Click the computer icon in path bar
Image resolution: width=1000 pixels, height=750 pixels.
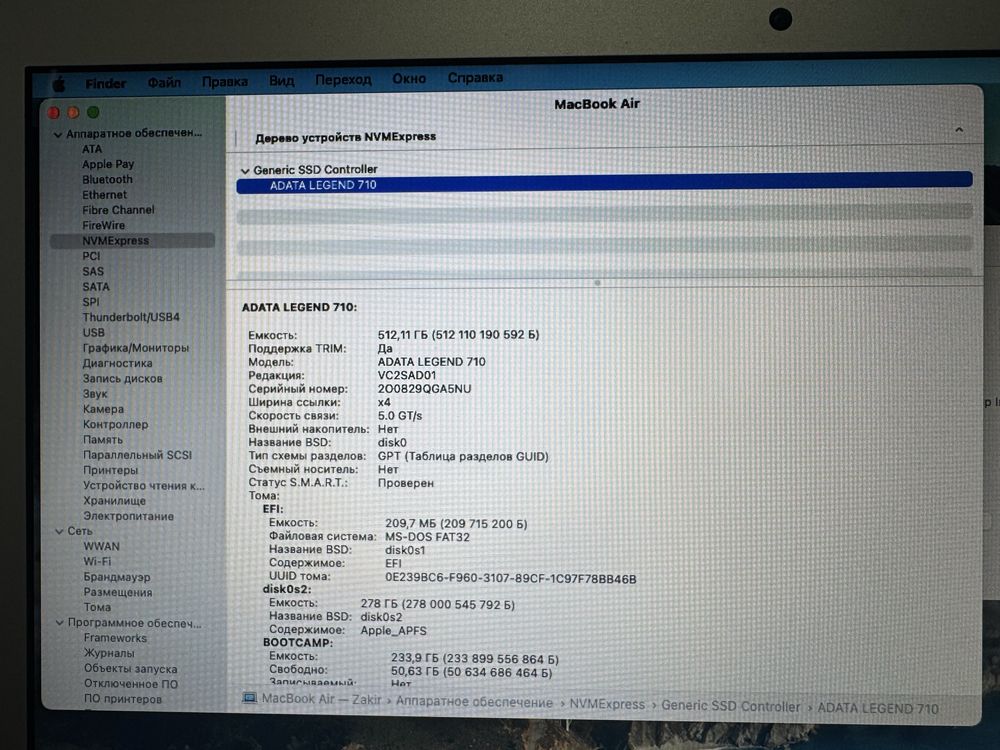[x=249, y=698]
